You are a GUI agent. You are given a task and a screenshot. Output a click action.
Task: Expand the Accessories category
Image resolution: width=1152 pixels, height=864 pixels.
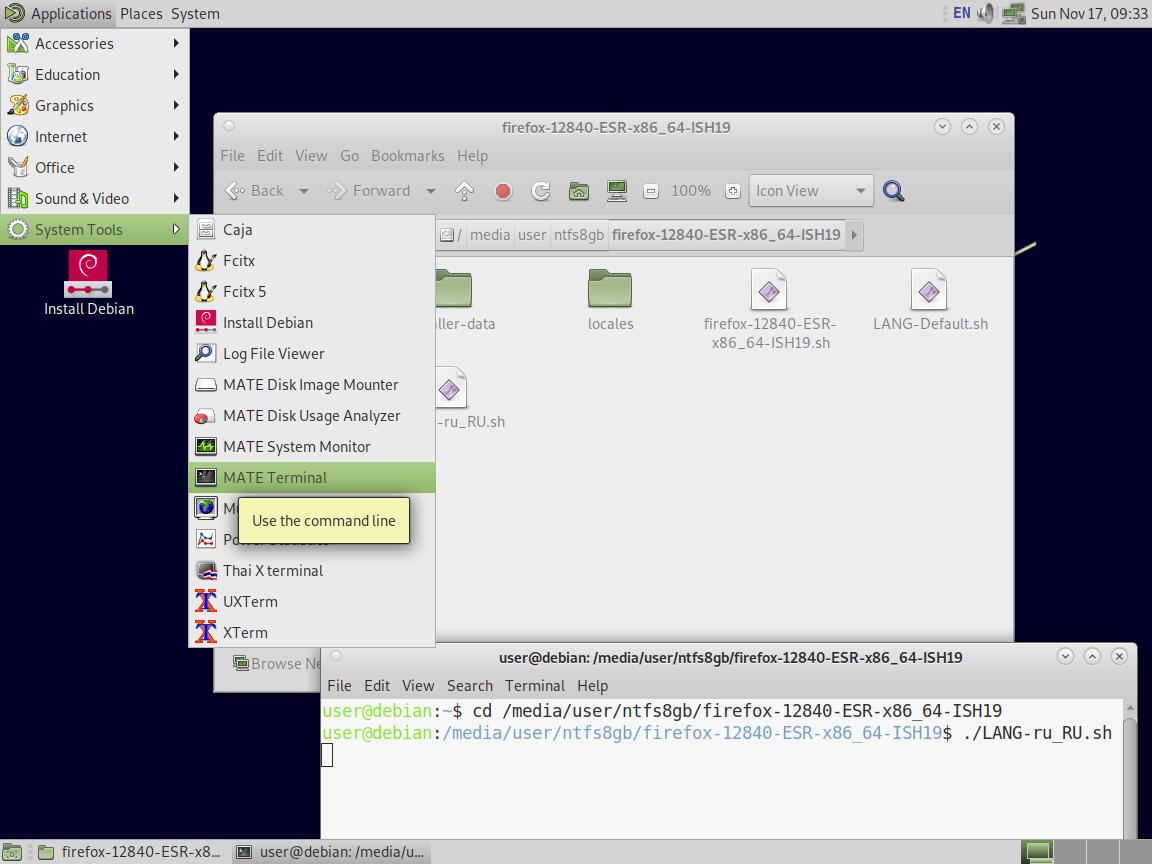pyautogui.click(x=94, y=44)
